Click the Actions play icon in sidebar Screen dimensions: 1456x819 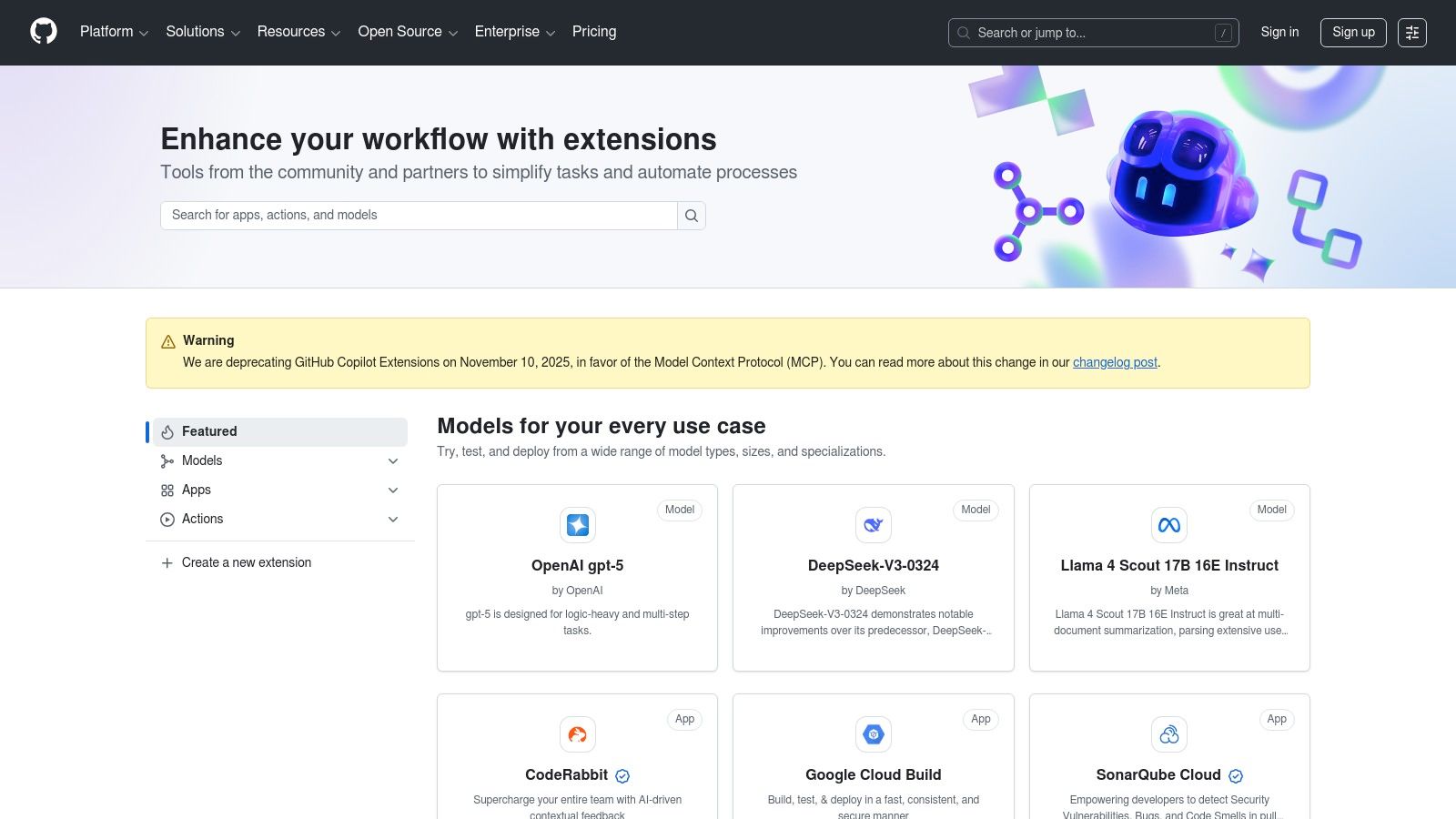[x=167, y=519]
